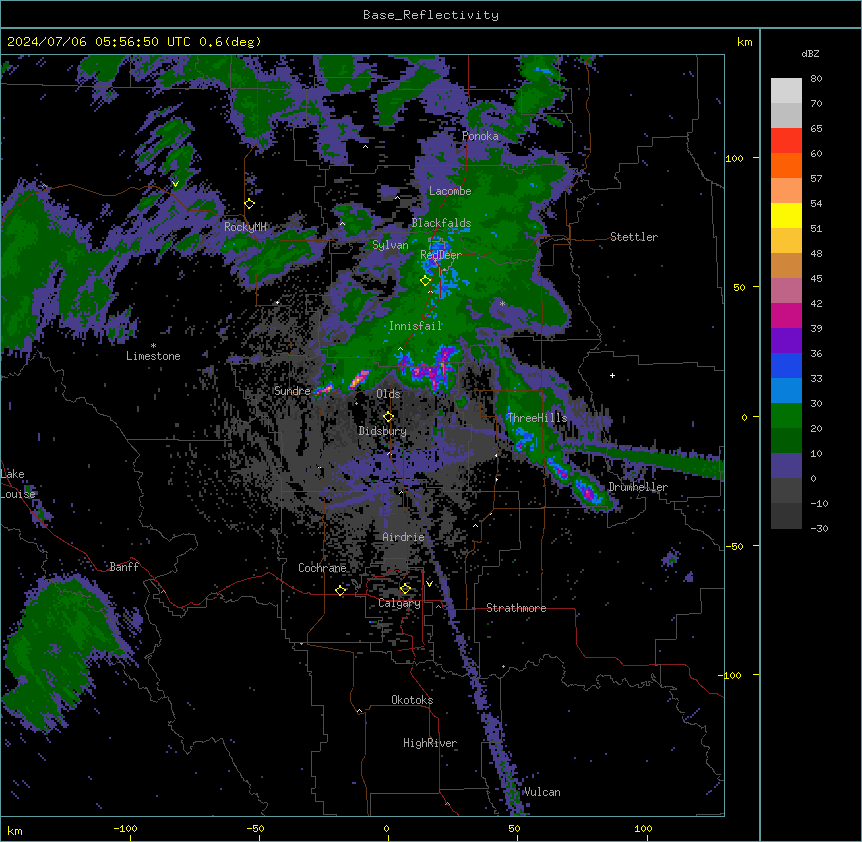
Task: Select the yellow diamond marker below Cochrane
Action: pyautogui.click(x=341, y=590)
